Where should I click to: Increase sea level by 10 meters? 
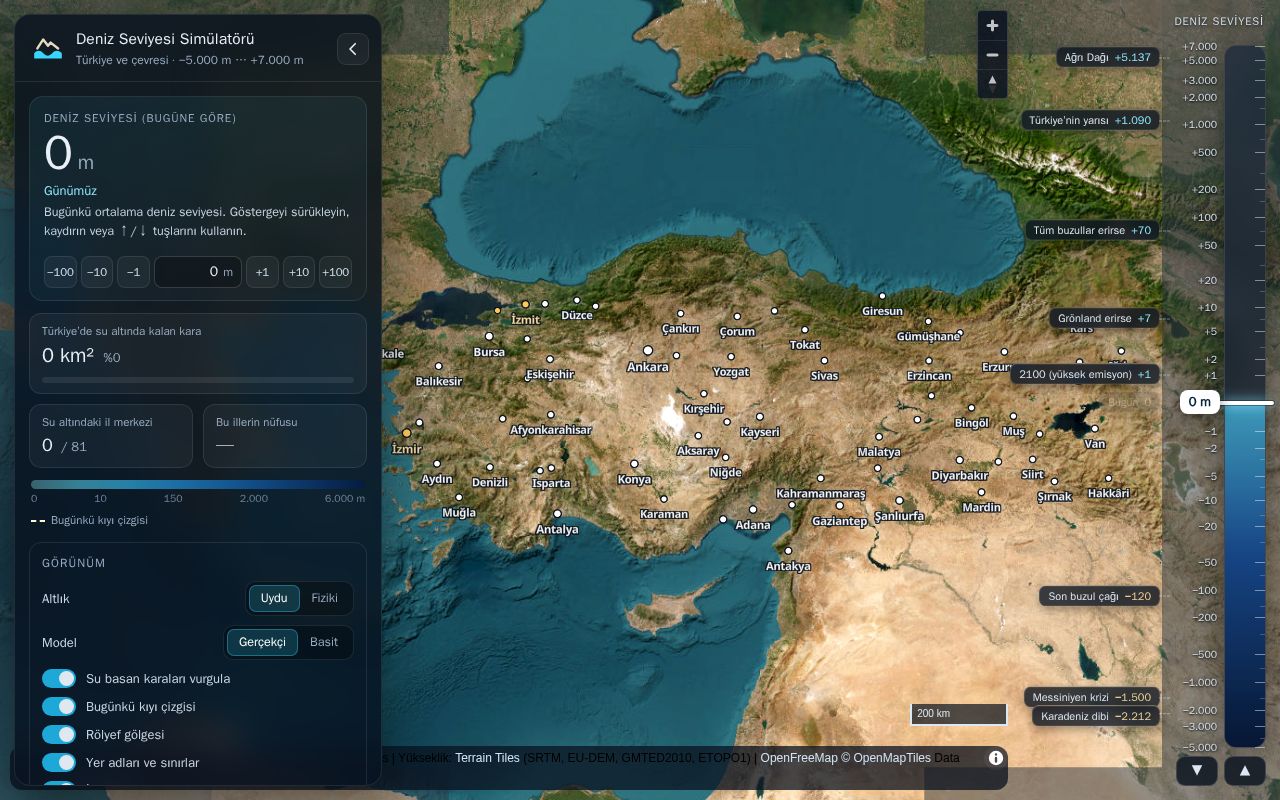coord(299,272)
